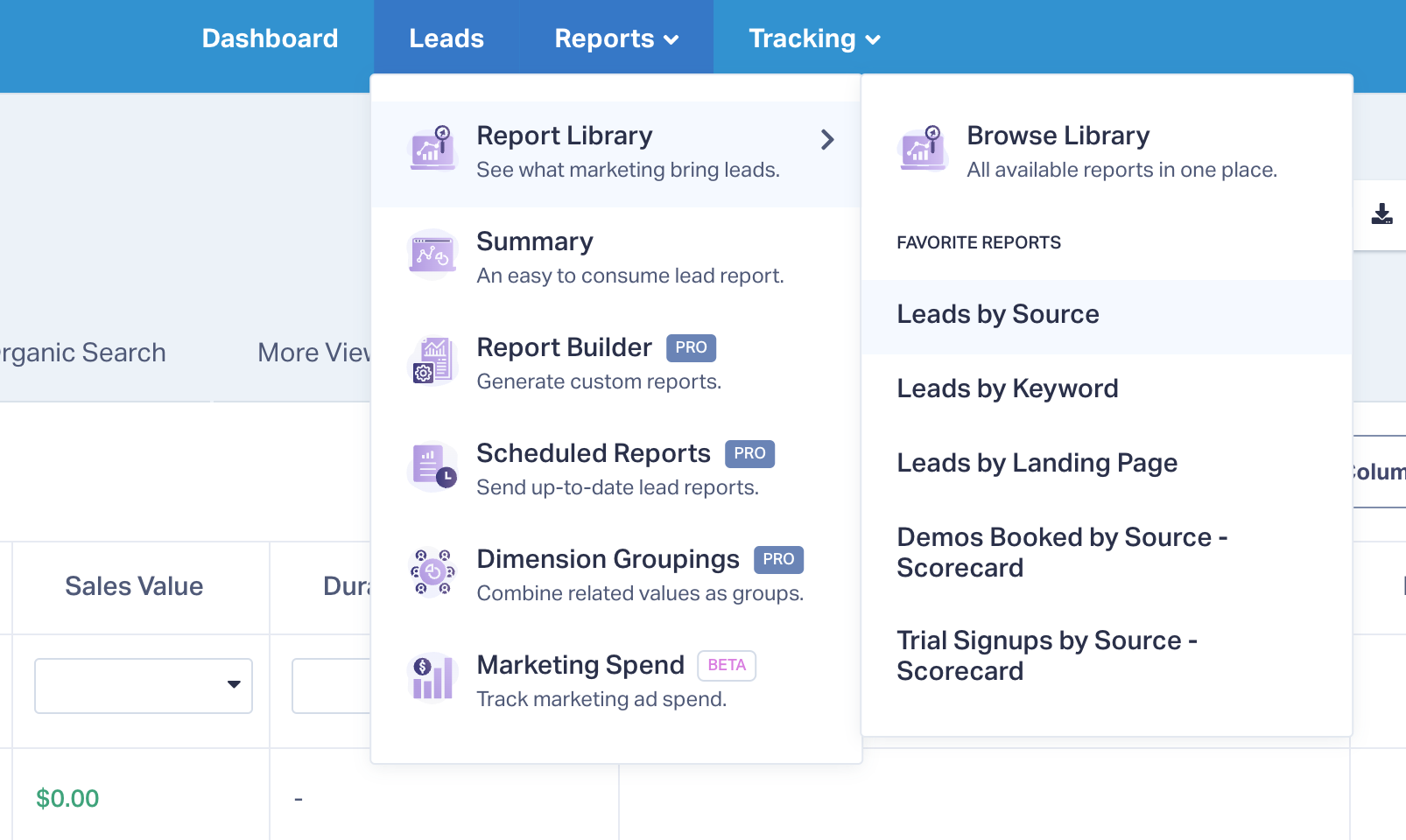Select Leads by Source favorite report

pos(1107,315)
